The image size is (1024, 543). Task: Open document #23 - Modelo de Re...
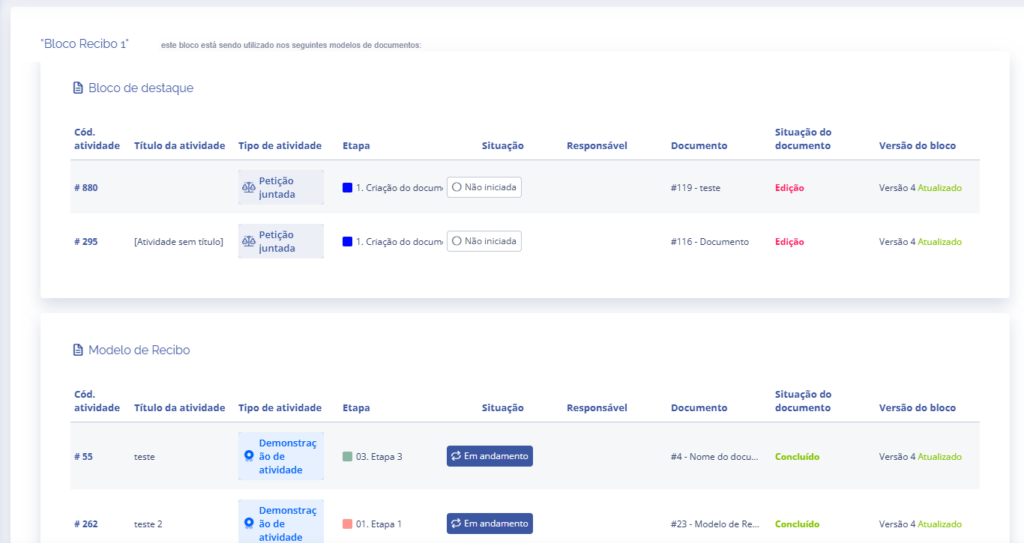coord(715,524)
